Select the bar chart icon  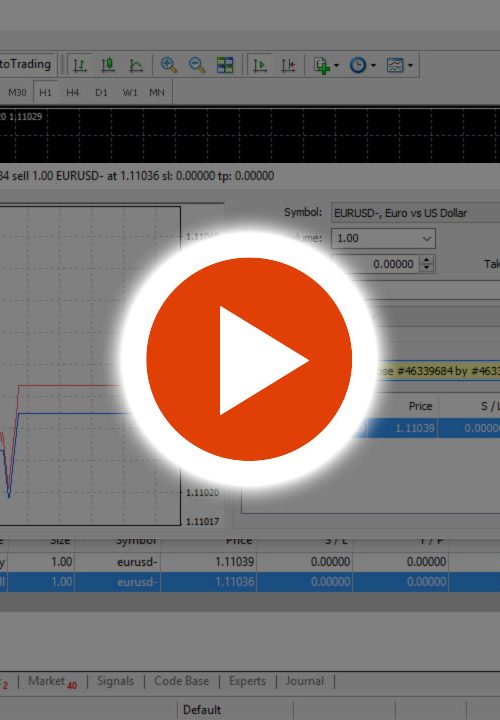[x=80, y=65]
